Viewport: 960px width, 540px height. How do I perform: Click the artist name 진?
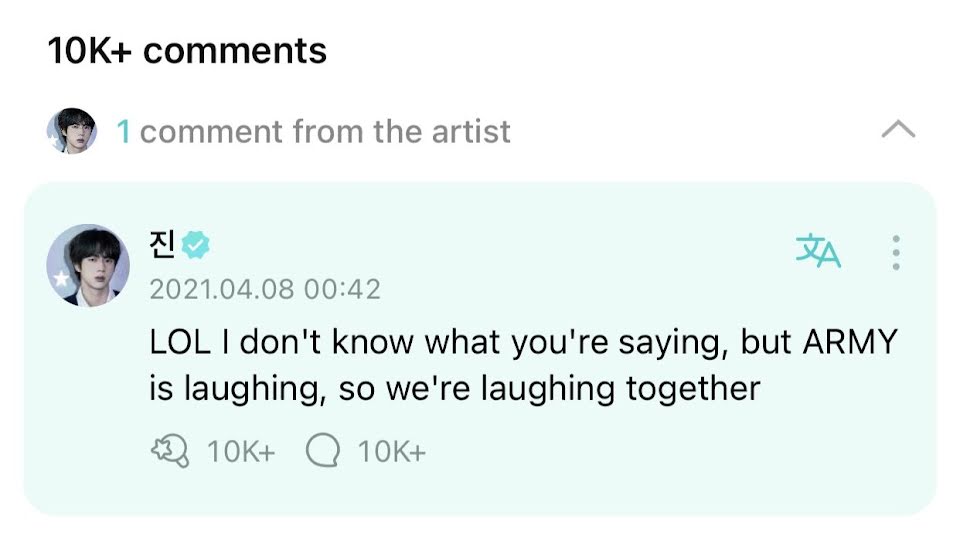(163, 243)
